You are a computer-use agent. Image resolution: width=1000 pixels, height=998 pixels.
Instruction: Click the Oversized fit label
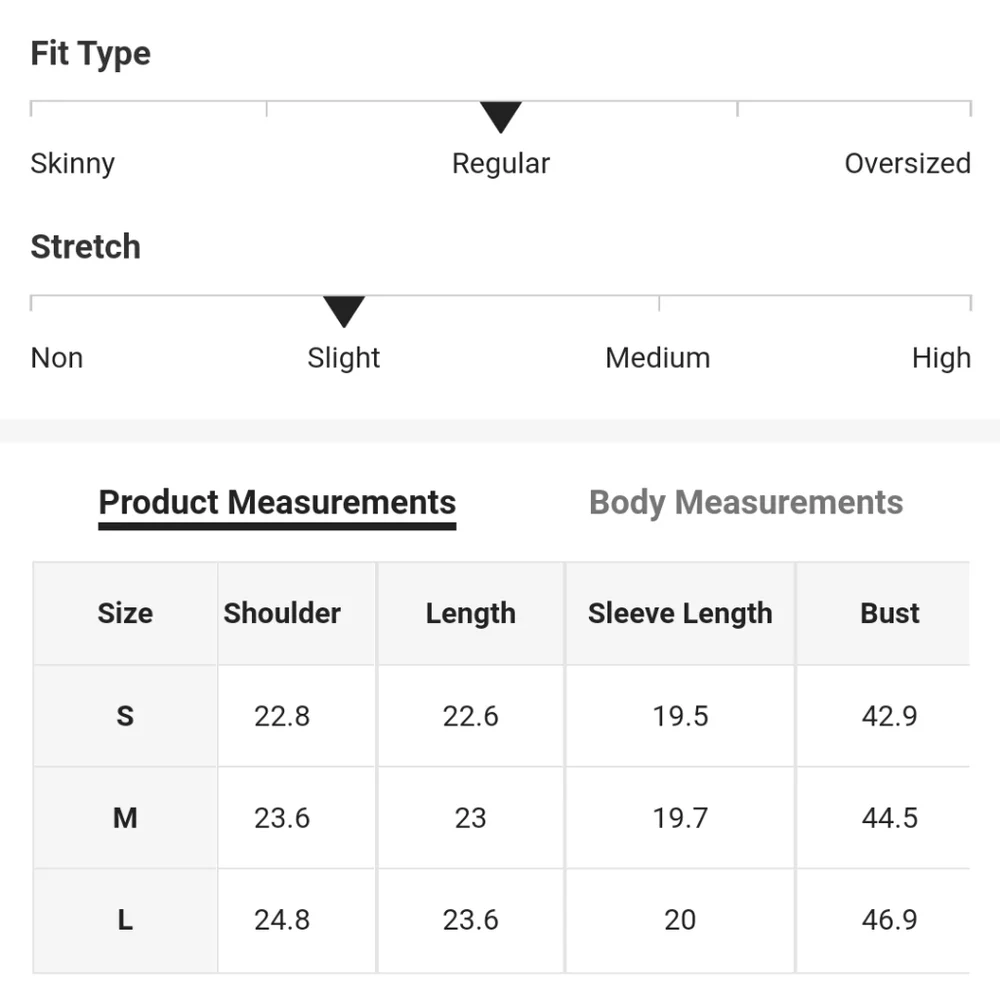click(x=907, y=163)
